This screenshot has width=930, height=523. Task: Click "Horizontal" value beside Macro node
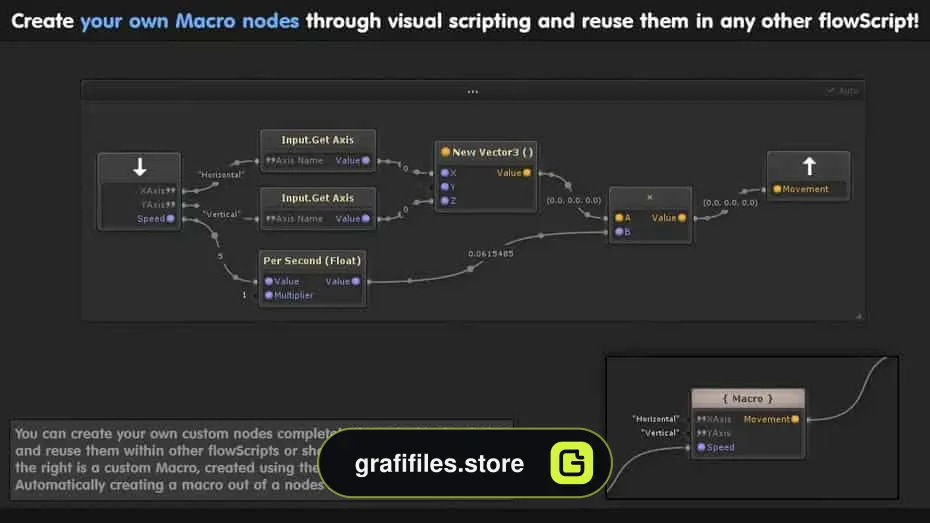click(656, 419)
